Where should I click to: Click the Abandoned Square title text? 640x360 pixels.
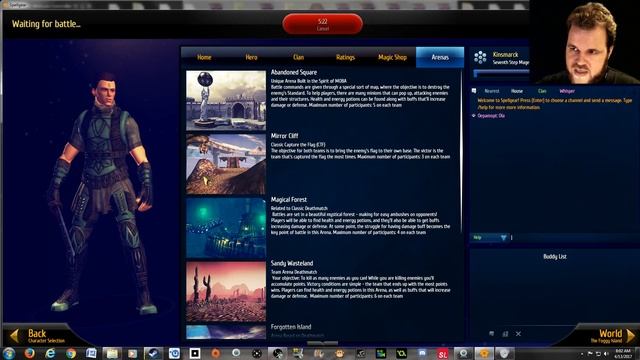pyautogui.click(x=294, y=72)
